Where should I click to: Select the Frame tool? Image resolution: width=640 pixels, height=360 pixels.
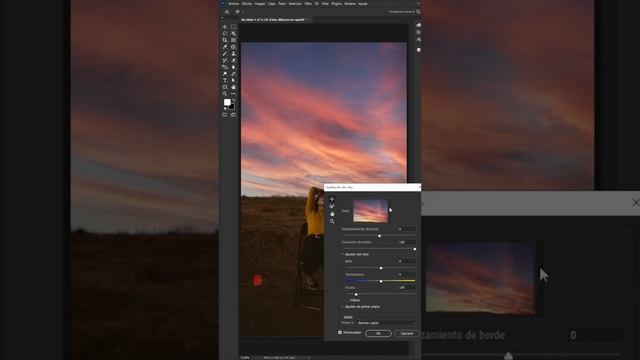(233, 40)
